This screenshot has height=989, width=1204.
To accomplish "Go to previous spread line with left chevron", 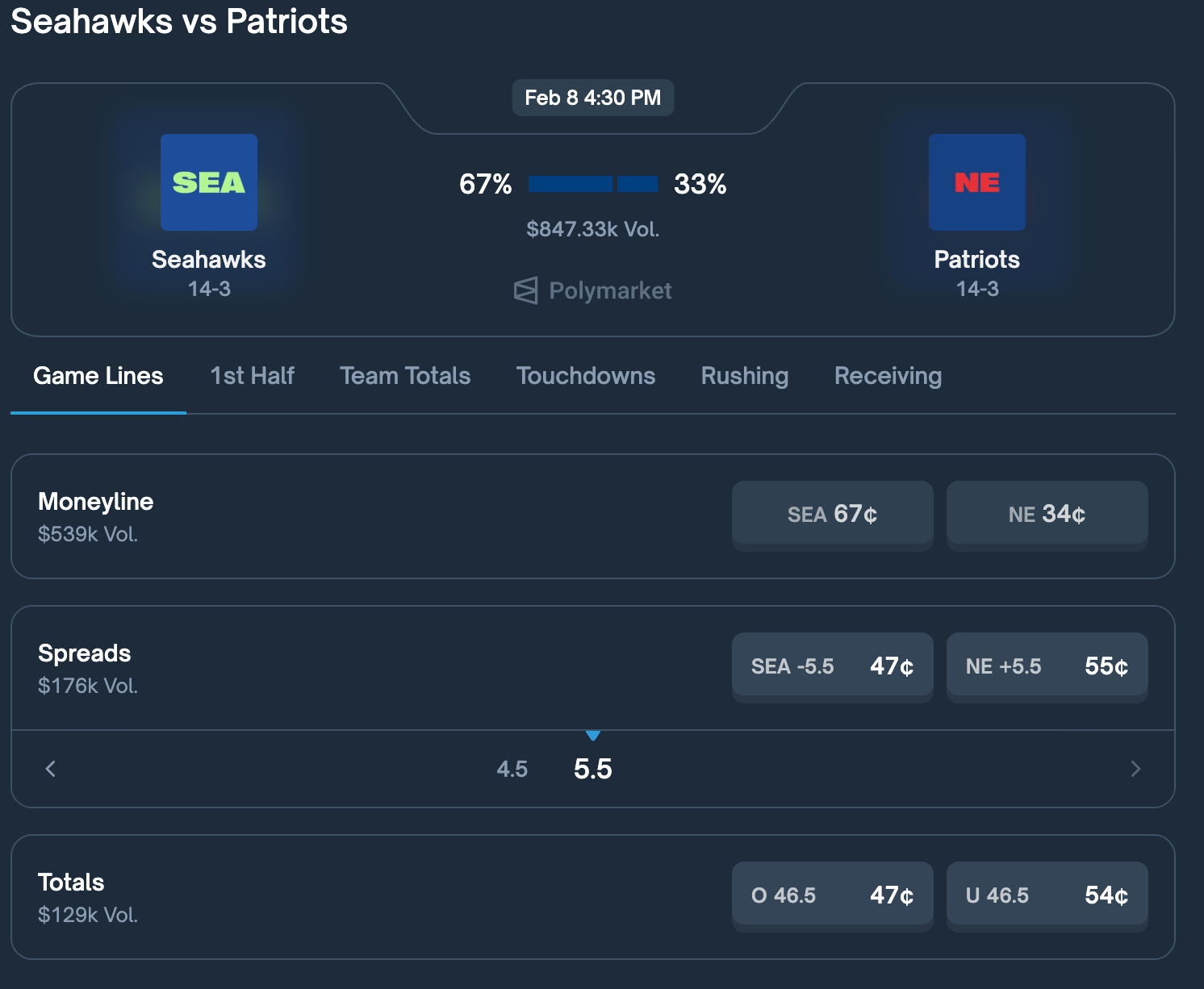I will click(x=51, y=769).
